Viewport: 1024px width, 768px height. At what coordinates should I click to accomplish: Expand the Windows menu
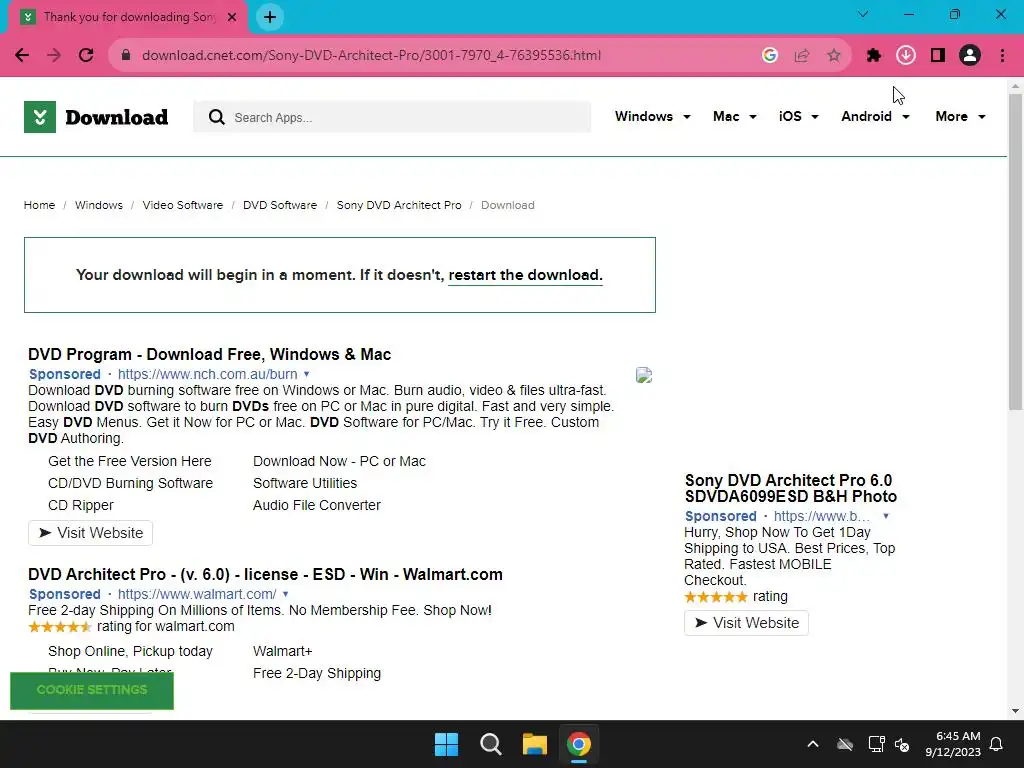coord(652,116)
